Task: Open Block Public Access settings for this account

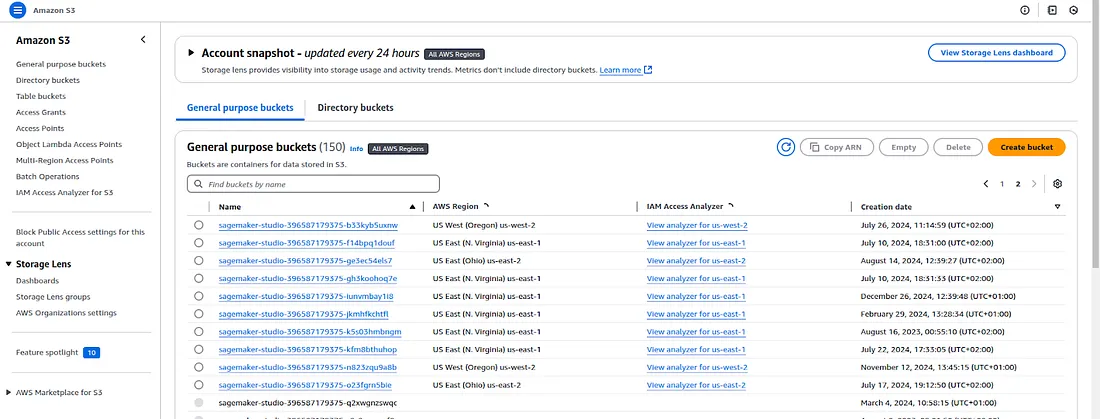Action: click(x=81, y=237)
